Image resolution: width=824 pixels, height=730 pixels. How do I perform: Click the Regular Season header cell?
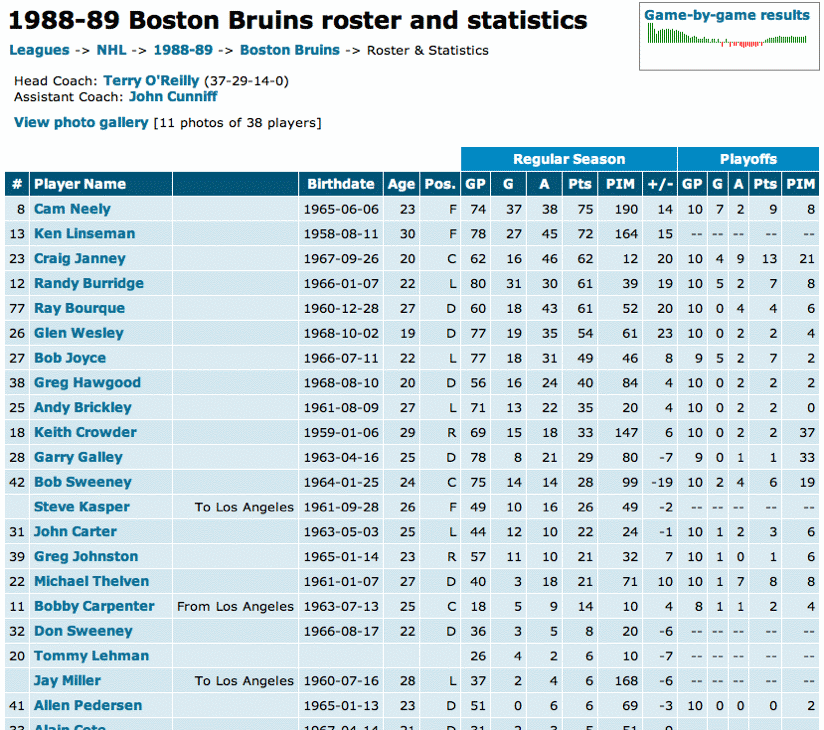click(569, 159)
